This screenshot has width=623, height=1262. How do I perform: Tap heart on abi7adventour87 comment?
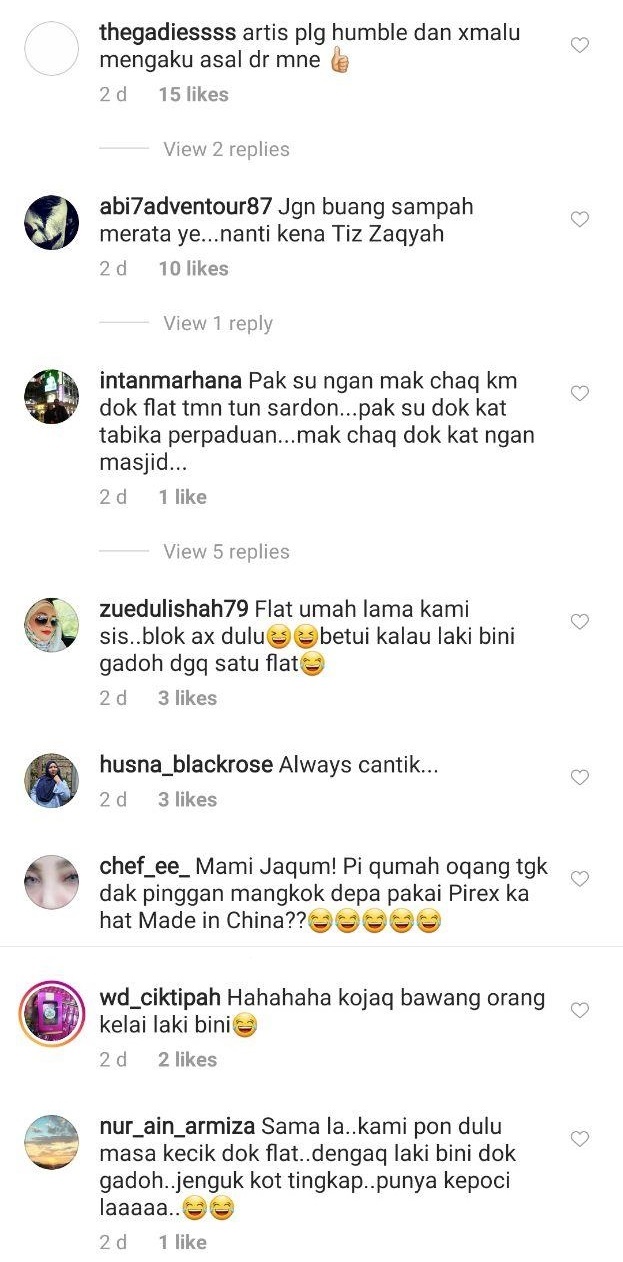point(579,220)
